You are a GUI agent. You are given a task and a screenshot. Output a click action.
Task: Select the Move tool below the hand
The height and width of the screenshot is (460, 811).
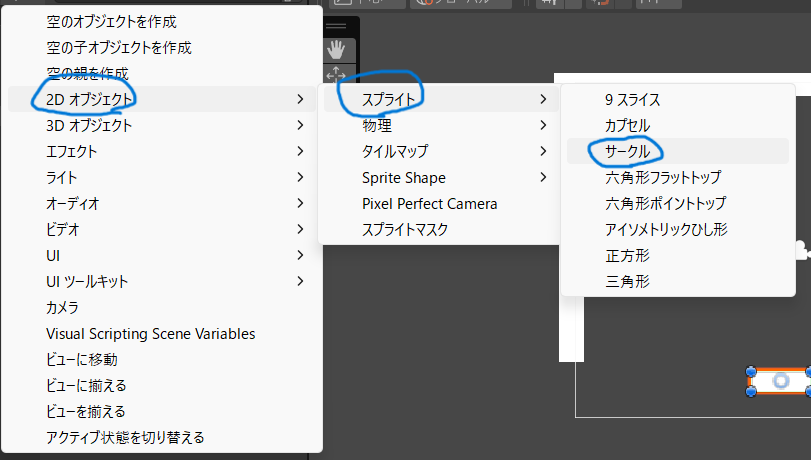pos(336,74)
